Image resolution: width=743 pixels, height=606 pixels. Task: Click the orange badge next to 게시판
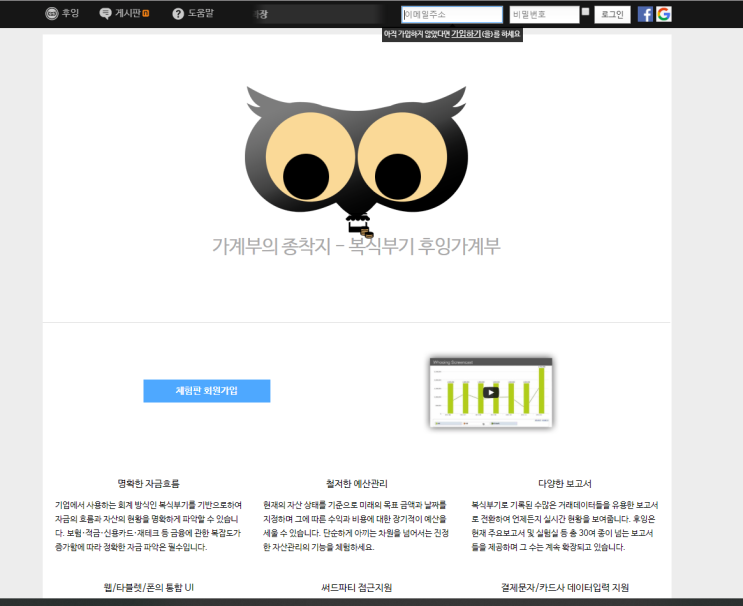[x=146, y=14]
